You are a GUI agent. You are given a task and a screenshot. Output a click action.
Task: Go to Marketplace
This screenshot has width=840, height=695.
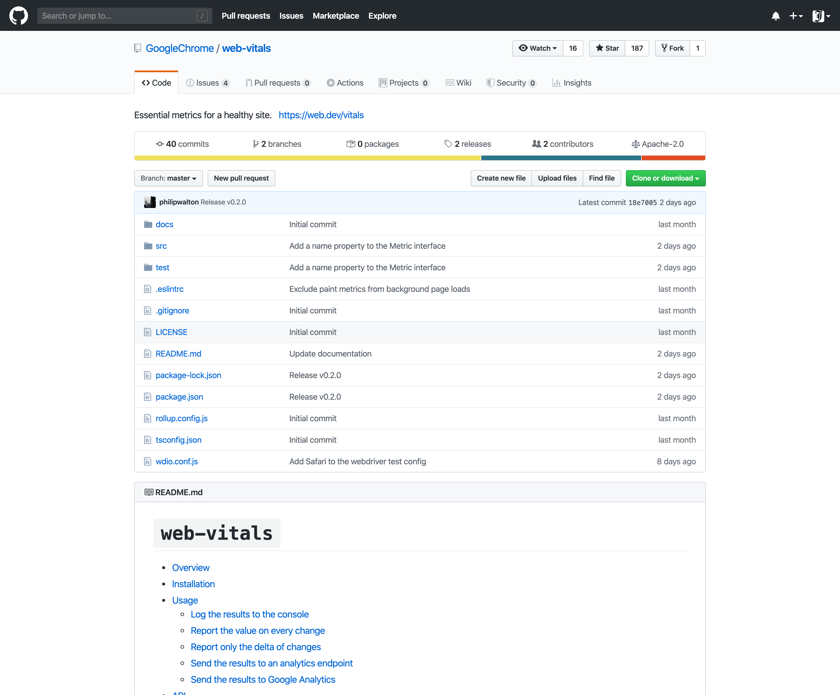(x=336, y=16)
